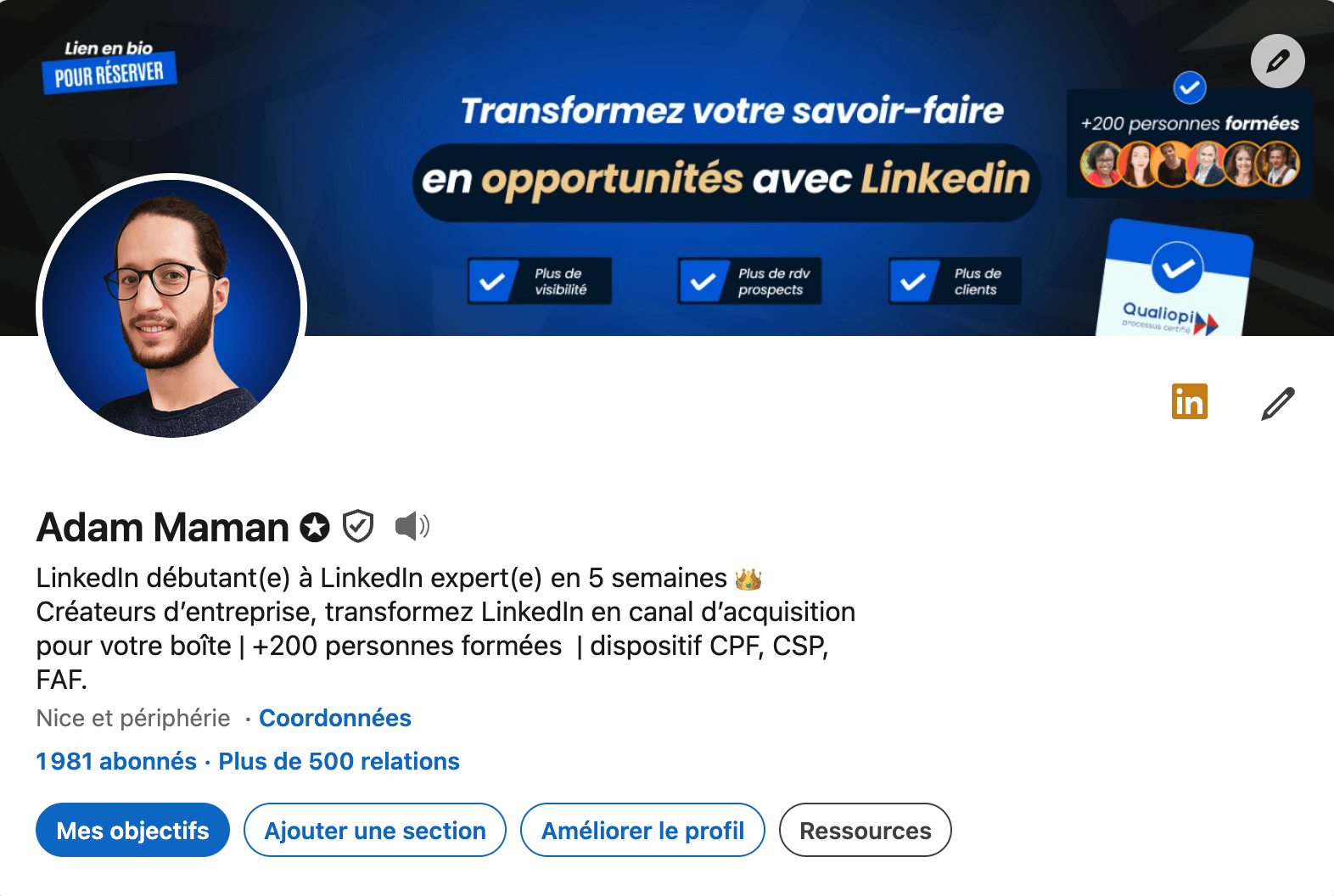The image size is (1334, 896).
Task: Click the Améliorer le profil button
Action: [642, 830]
